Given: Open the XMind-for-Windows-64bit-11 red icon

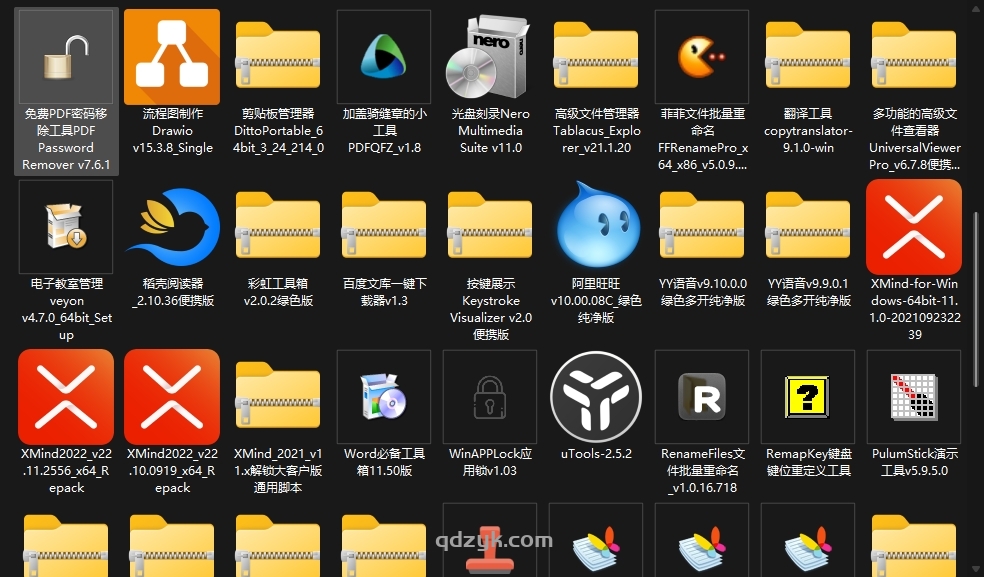Looking at the screenshot, I should click(914, 227).
